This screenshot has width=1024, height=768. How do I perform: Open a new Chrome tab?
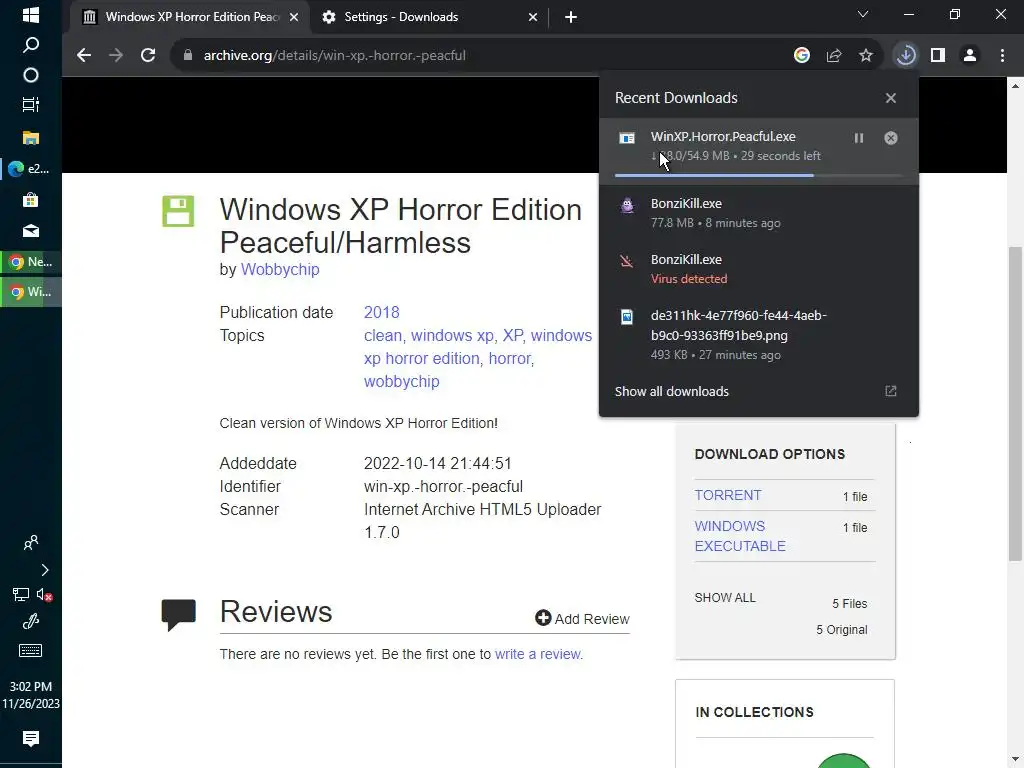(x=571, y=17)
